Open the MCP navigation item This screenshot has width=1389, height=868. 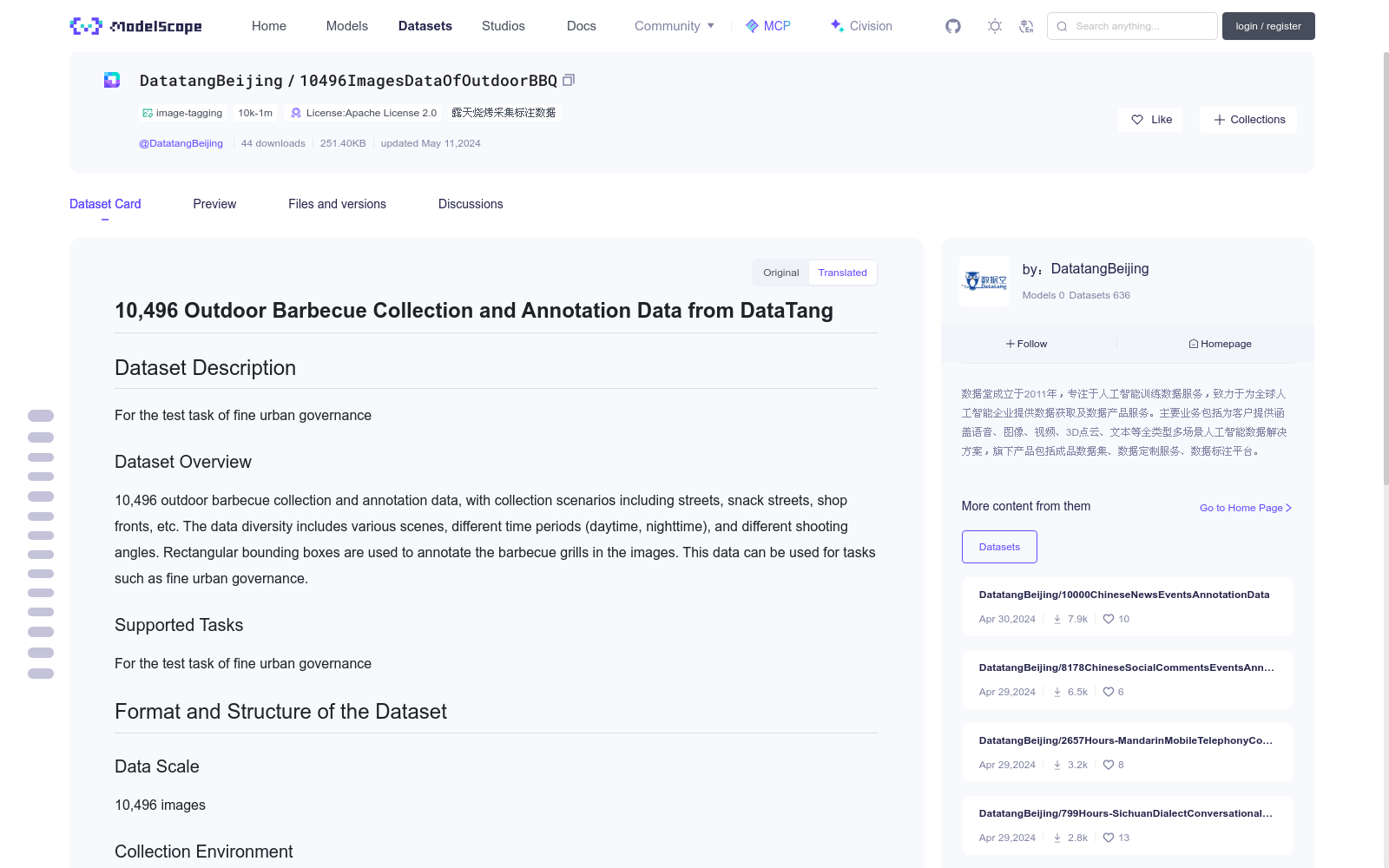[x=768, y=26]
